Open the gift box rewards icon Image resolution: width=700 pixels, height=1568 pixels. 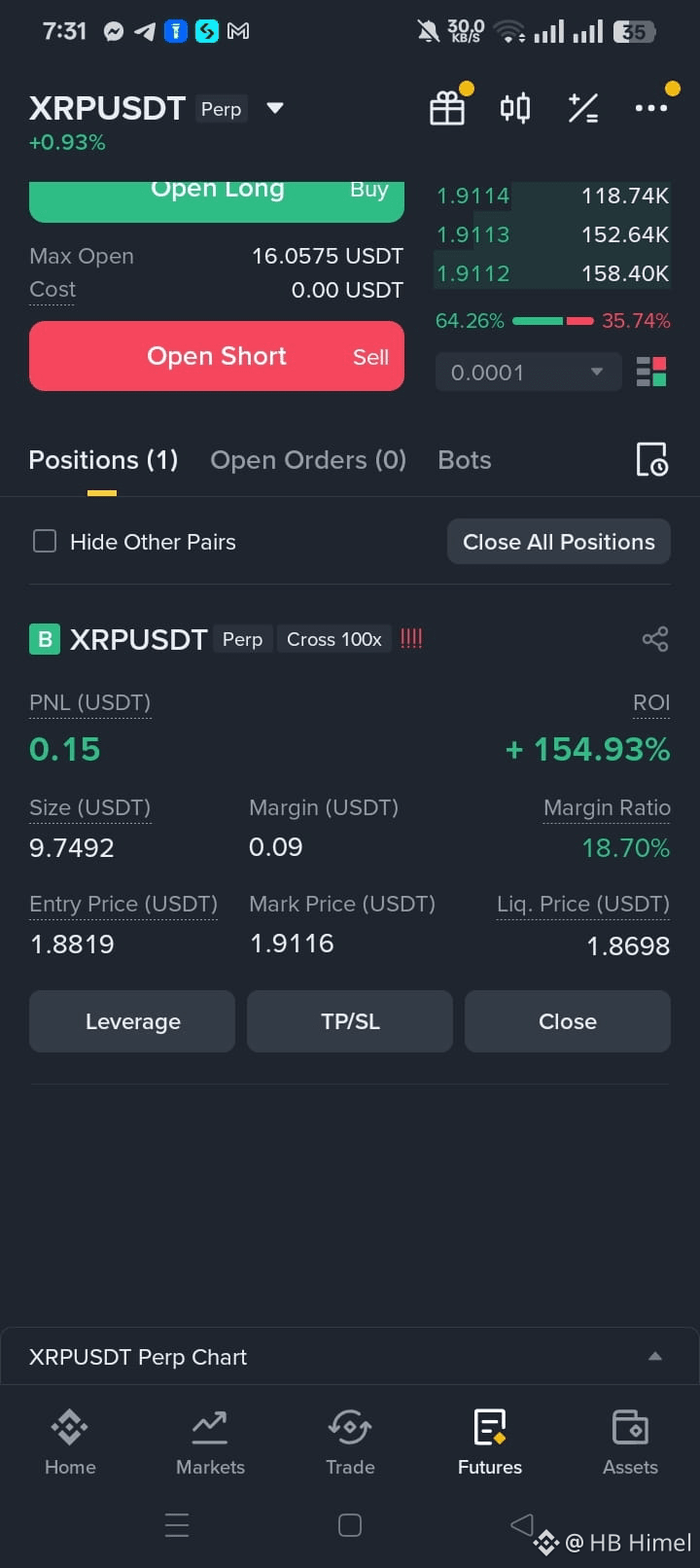click(x=447, y=108)
